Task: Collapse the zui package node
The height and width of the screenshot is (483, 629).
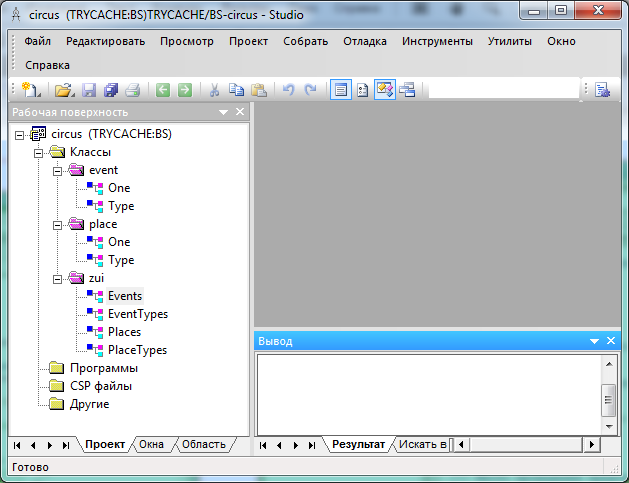Action: point(58,279)
